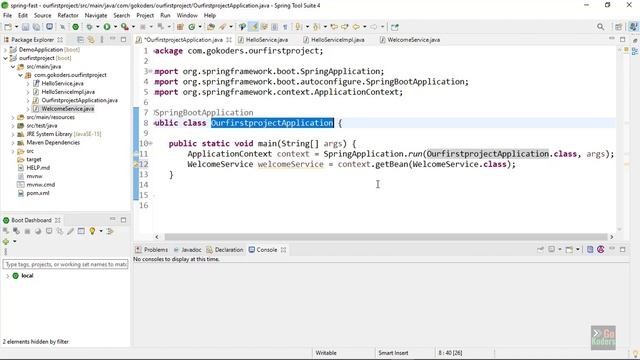Click the Search magnifier icon at top right
The width and height of the screenshot is (640, 360).
click(600, 27)
